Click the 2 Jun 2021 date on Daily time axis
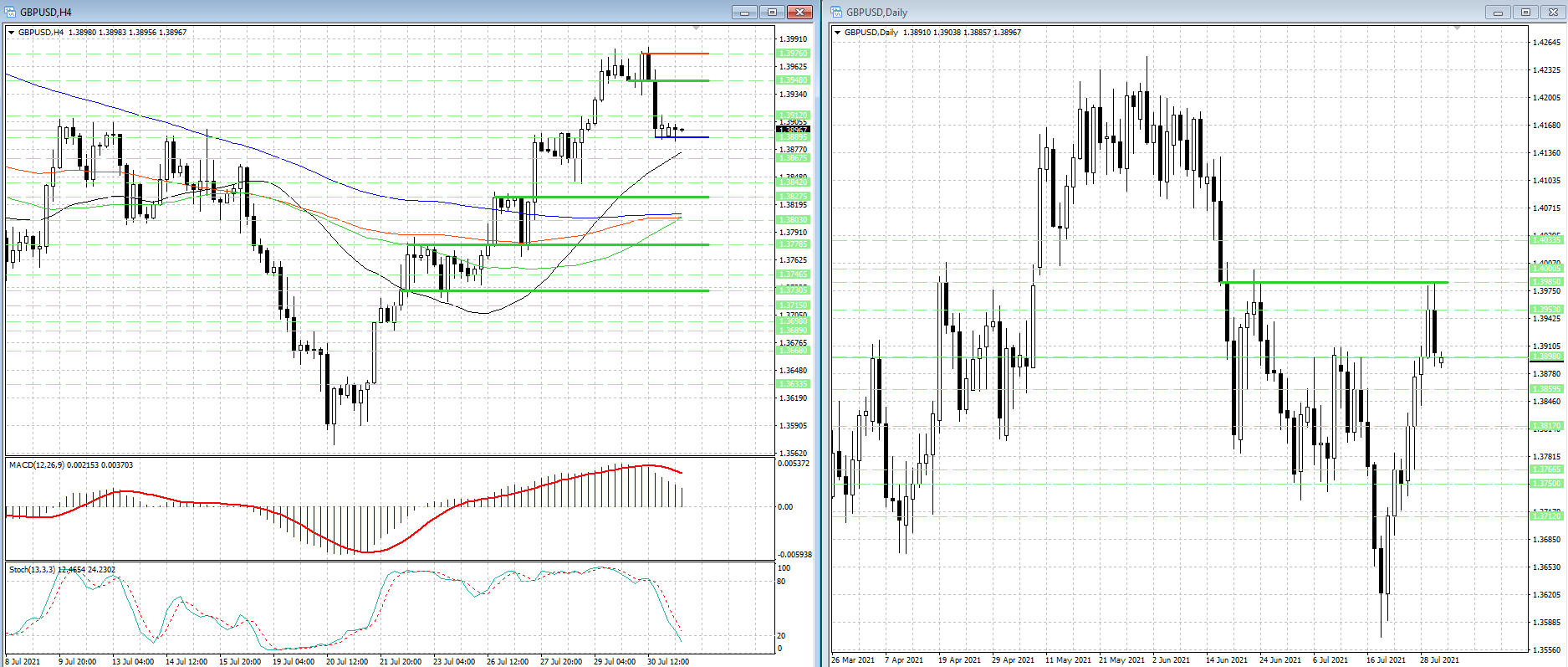This screenshot has height=667, width=1568. click(1171, 660)
